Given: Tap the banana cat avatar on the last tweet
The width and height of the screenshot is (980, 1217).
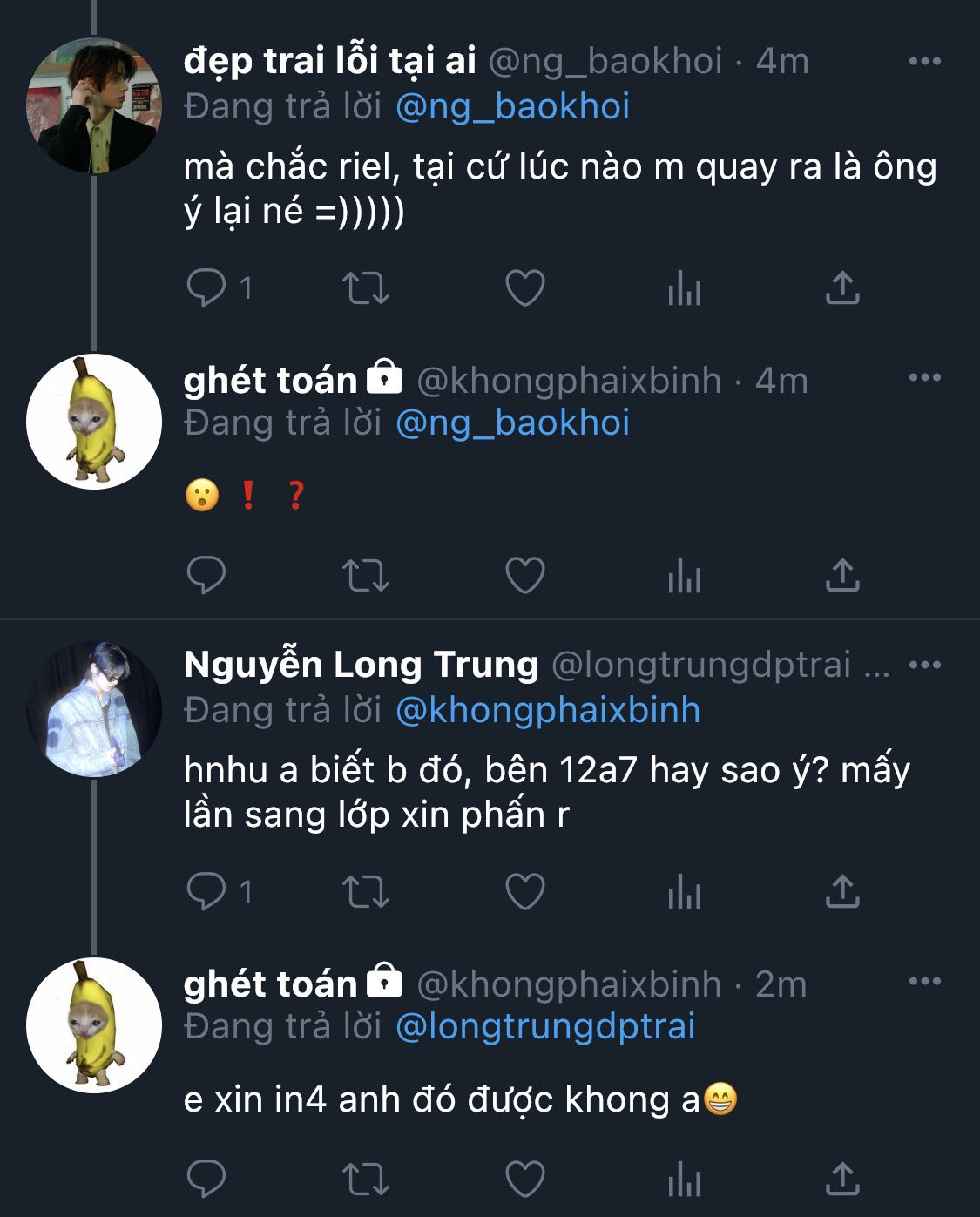Looking at the screenshot, I should click(x=94, y=1025).
